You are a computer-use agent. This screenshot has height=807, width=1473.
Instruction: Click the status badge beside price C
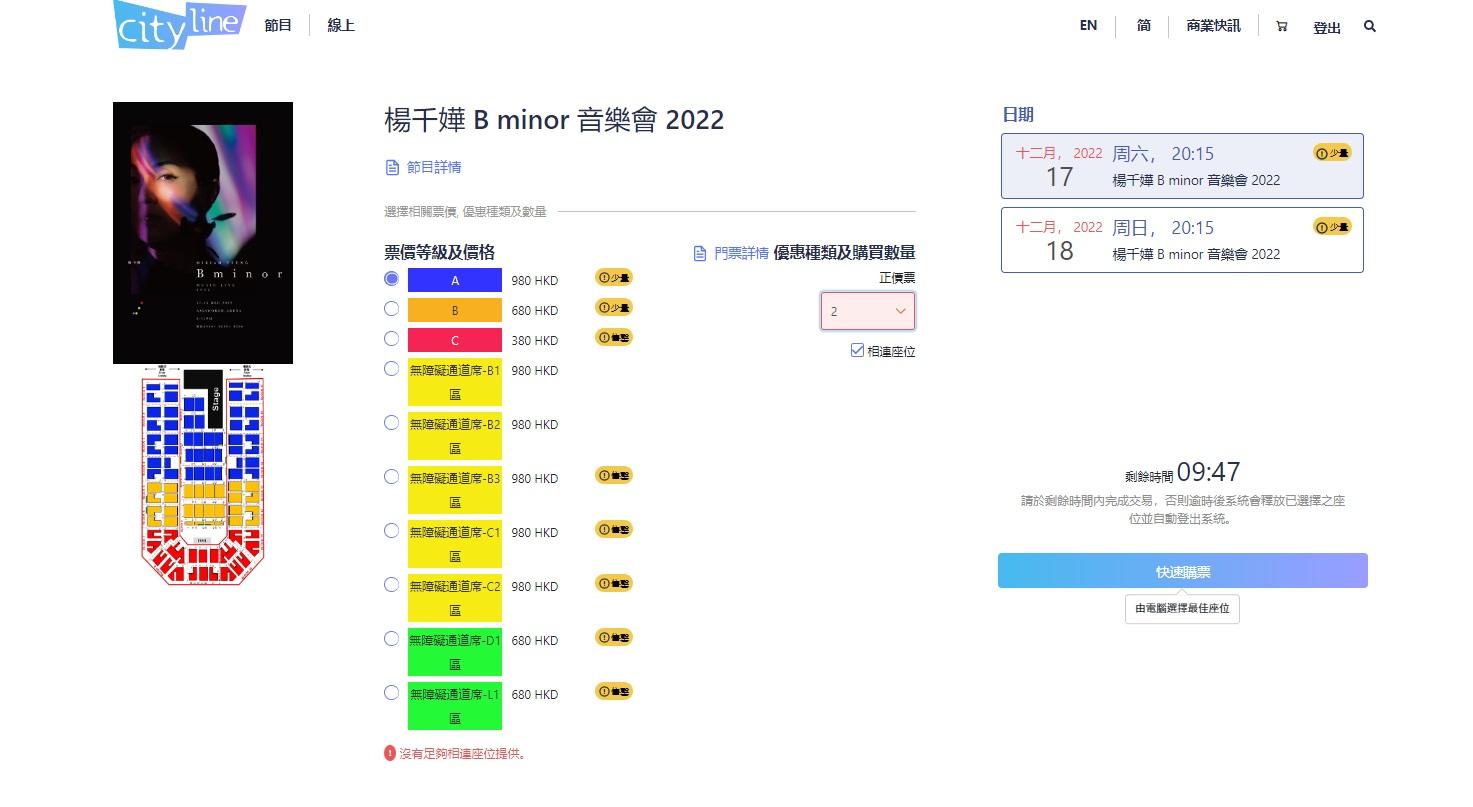tap(614, 338)
